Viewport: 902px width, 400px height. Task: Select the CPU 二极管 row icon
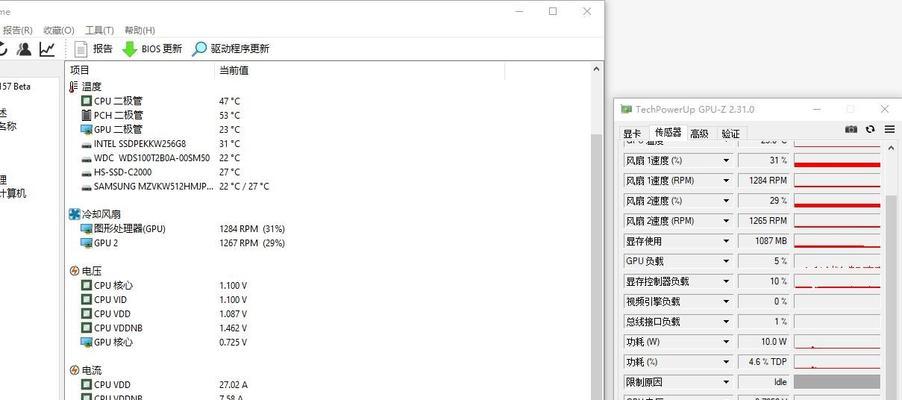point(86,101)
